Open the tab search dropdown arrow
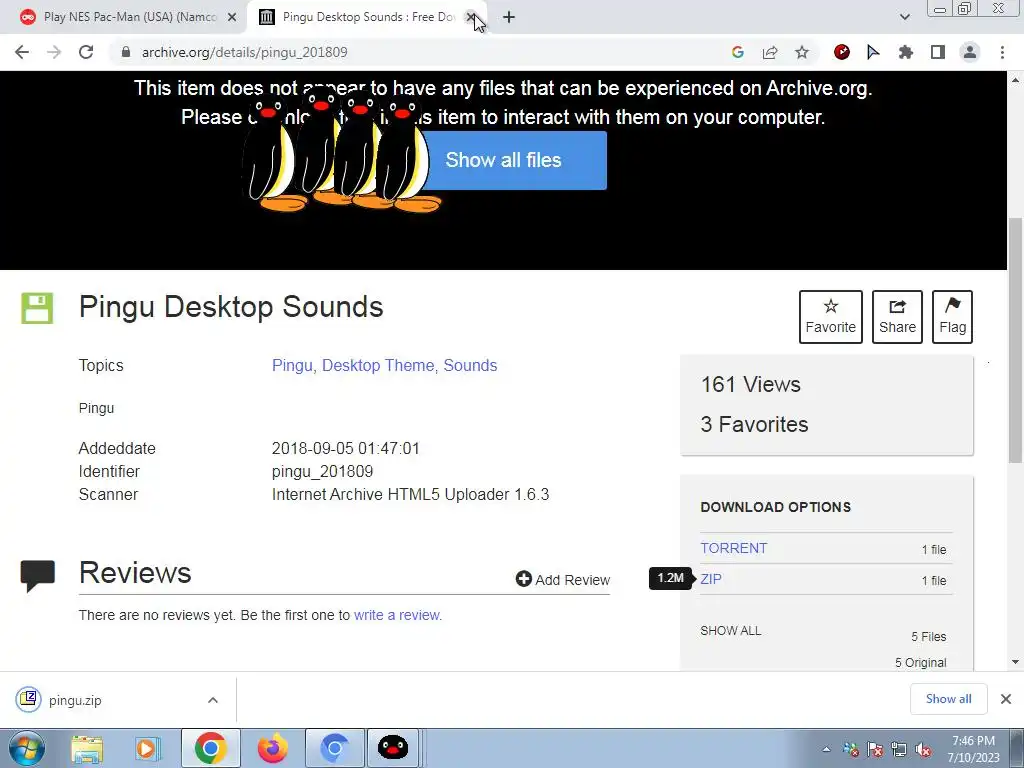This screenshot has height=768, width=1024. coord(904,18)
